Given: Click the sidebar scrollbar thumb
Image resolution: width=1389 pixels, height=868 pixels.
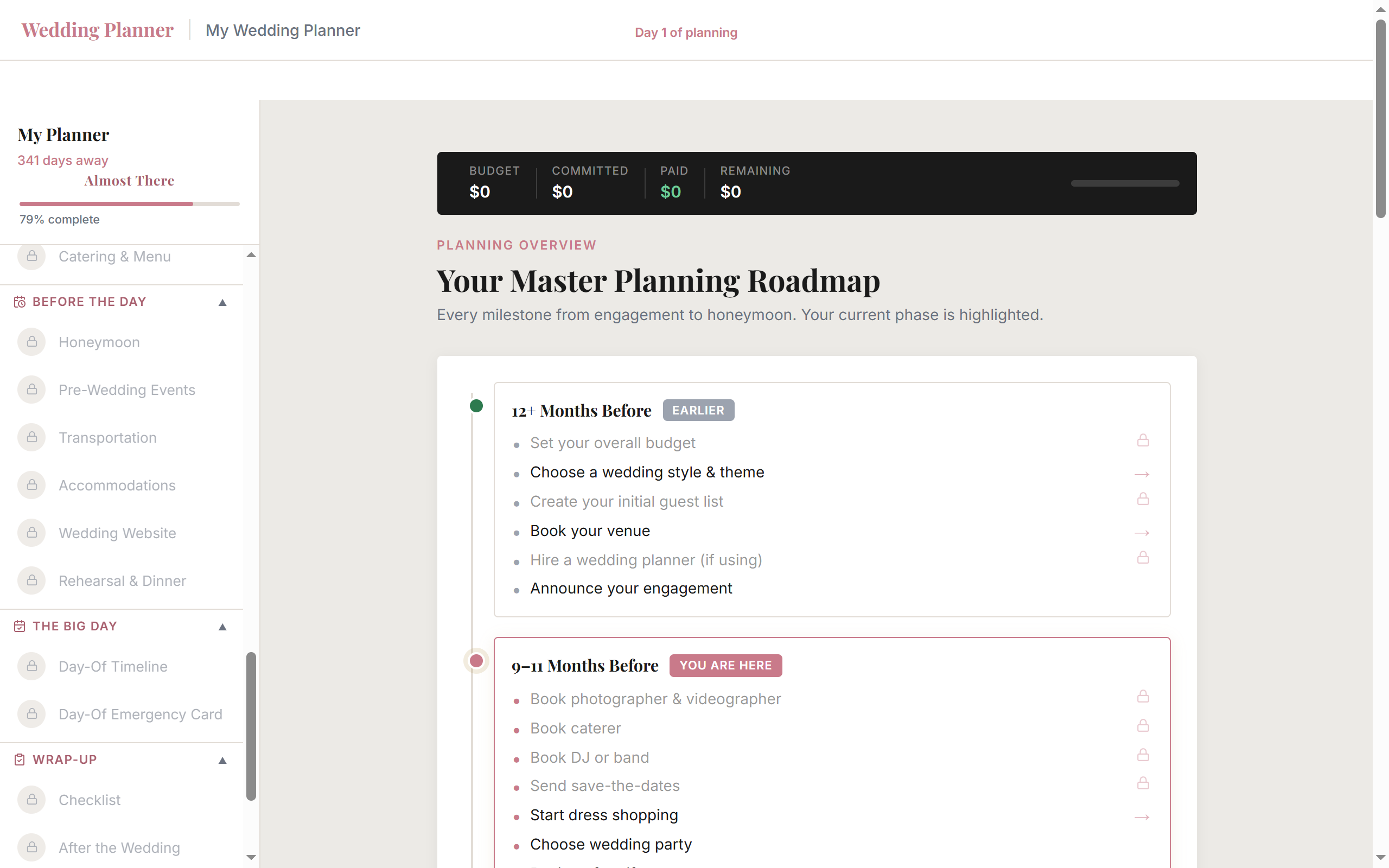Looking at the screenshot, I should click(x=251, y=726).
